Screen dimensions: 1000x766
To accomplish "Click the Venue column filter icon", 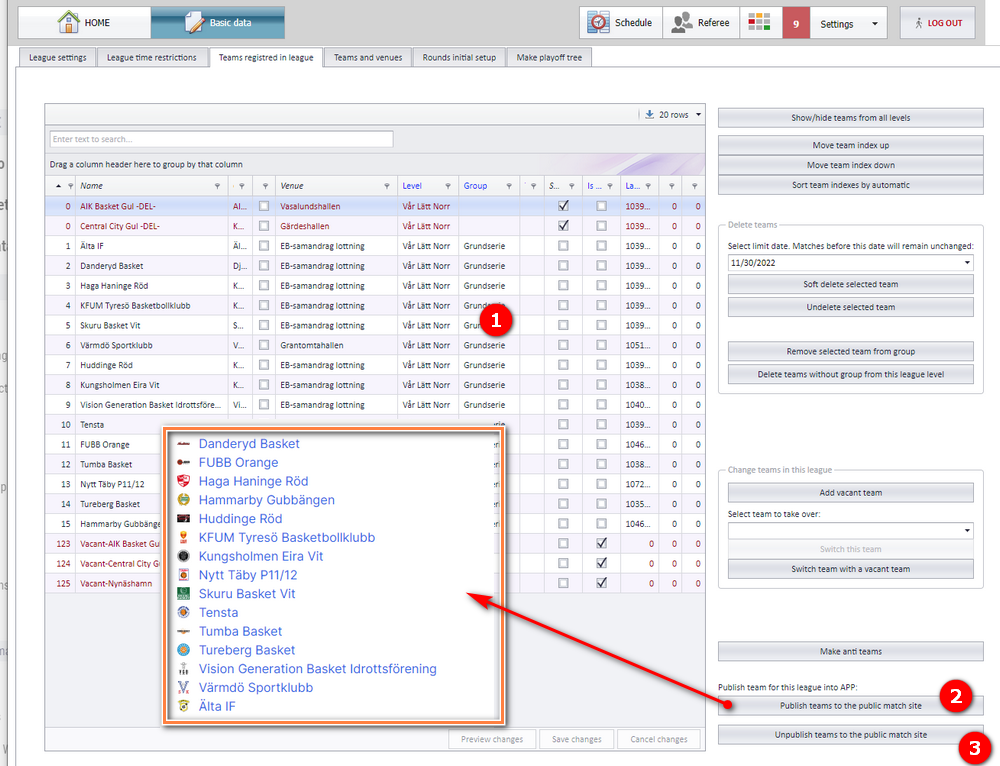I will click(386, 186).
